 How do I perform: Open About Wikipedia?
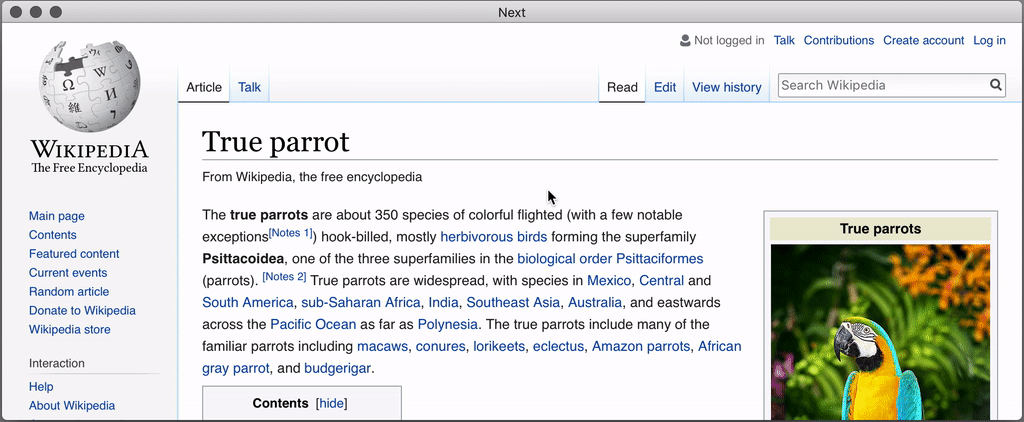pos(72,406)
